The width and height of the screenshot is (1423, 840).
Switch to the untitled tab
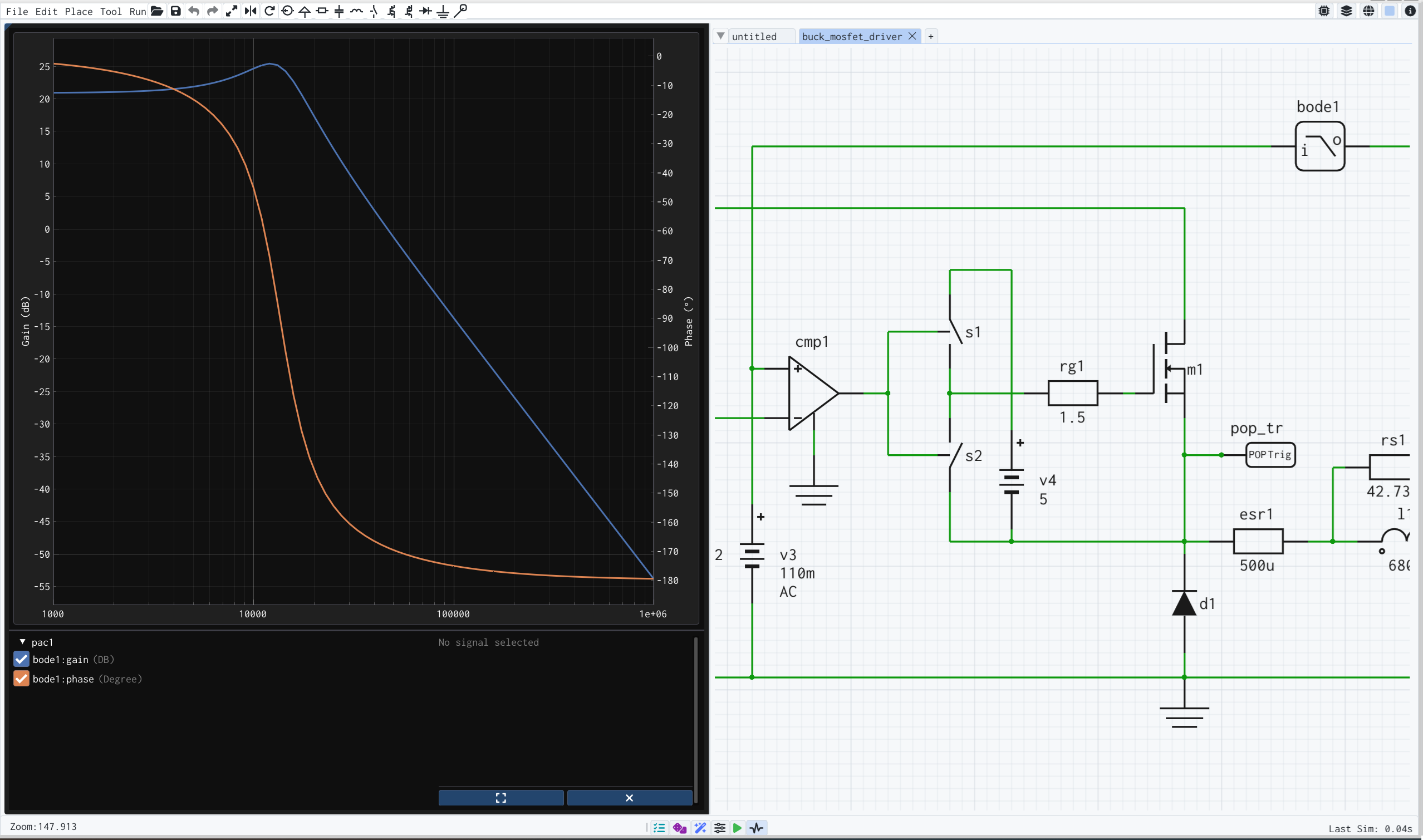[x=754, y=36]
